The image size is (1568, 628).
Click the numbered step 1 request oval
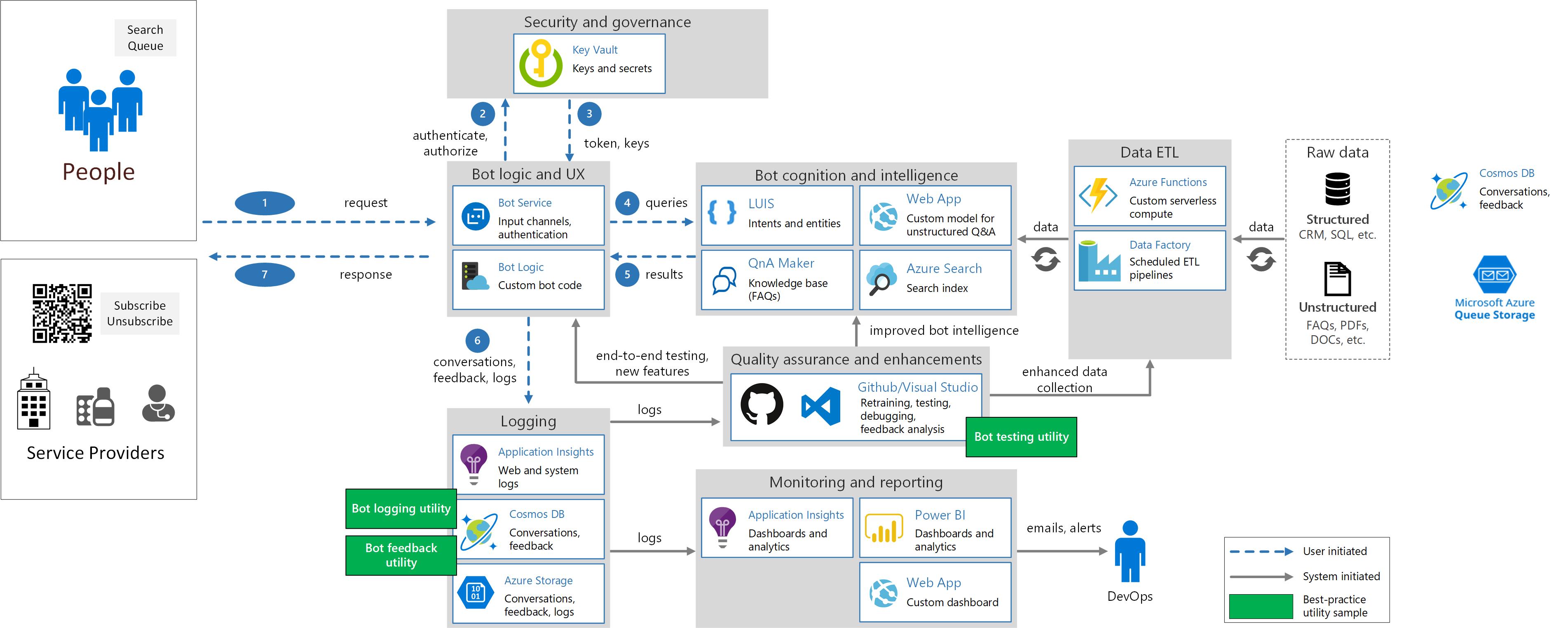265,203
